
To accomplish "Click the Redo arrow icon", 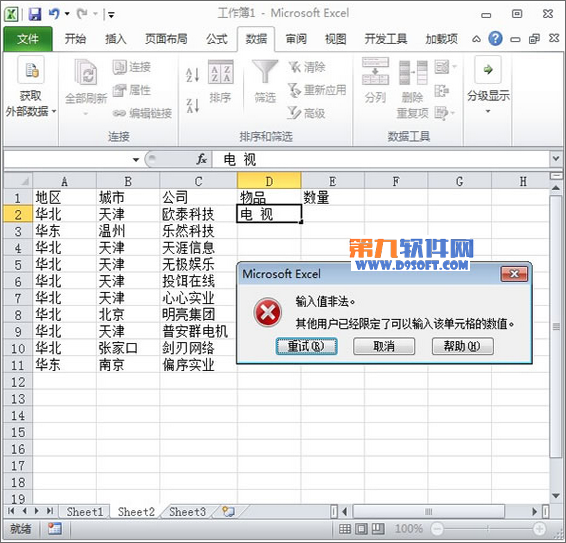I will coord(82,14).
